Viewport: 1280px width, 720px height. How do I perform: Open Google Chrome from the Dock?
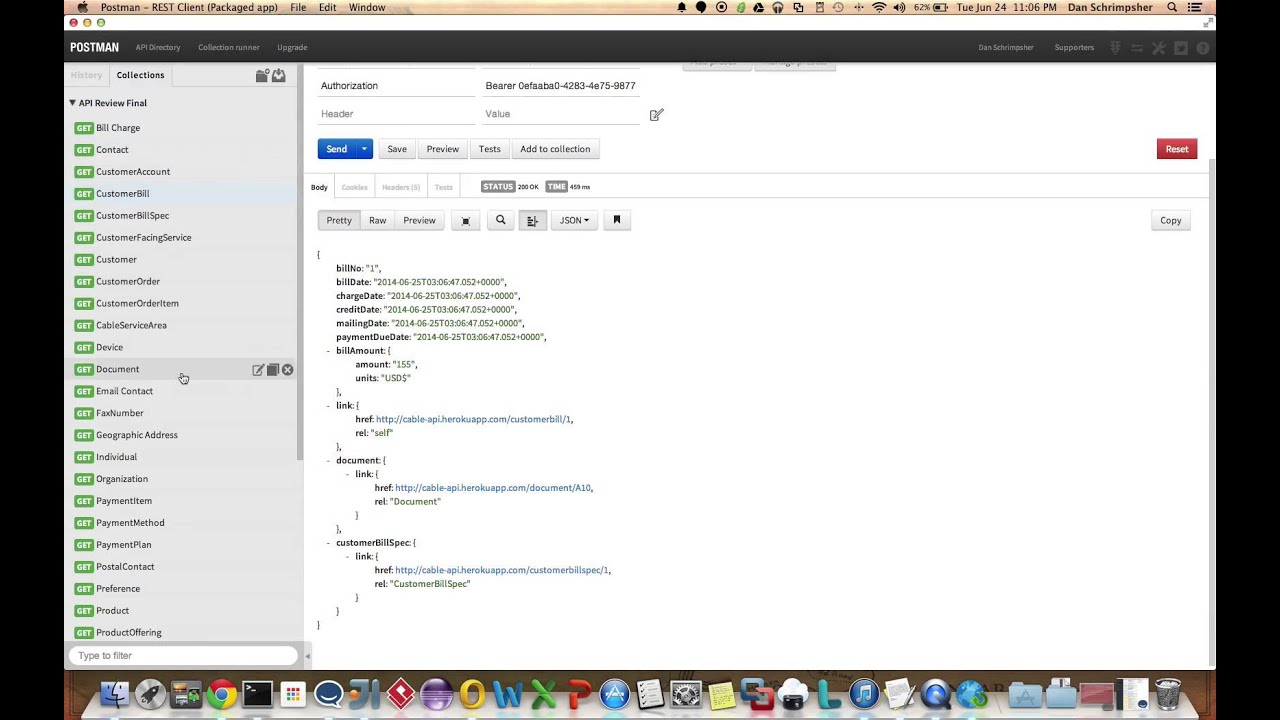click(x=222, y=694)
